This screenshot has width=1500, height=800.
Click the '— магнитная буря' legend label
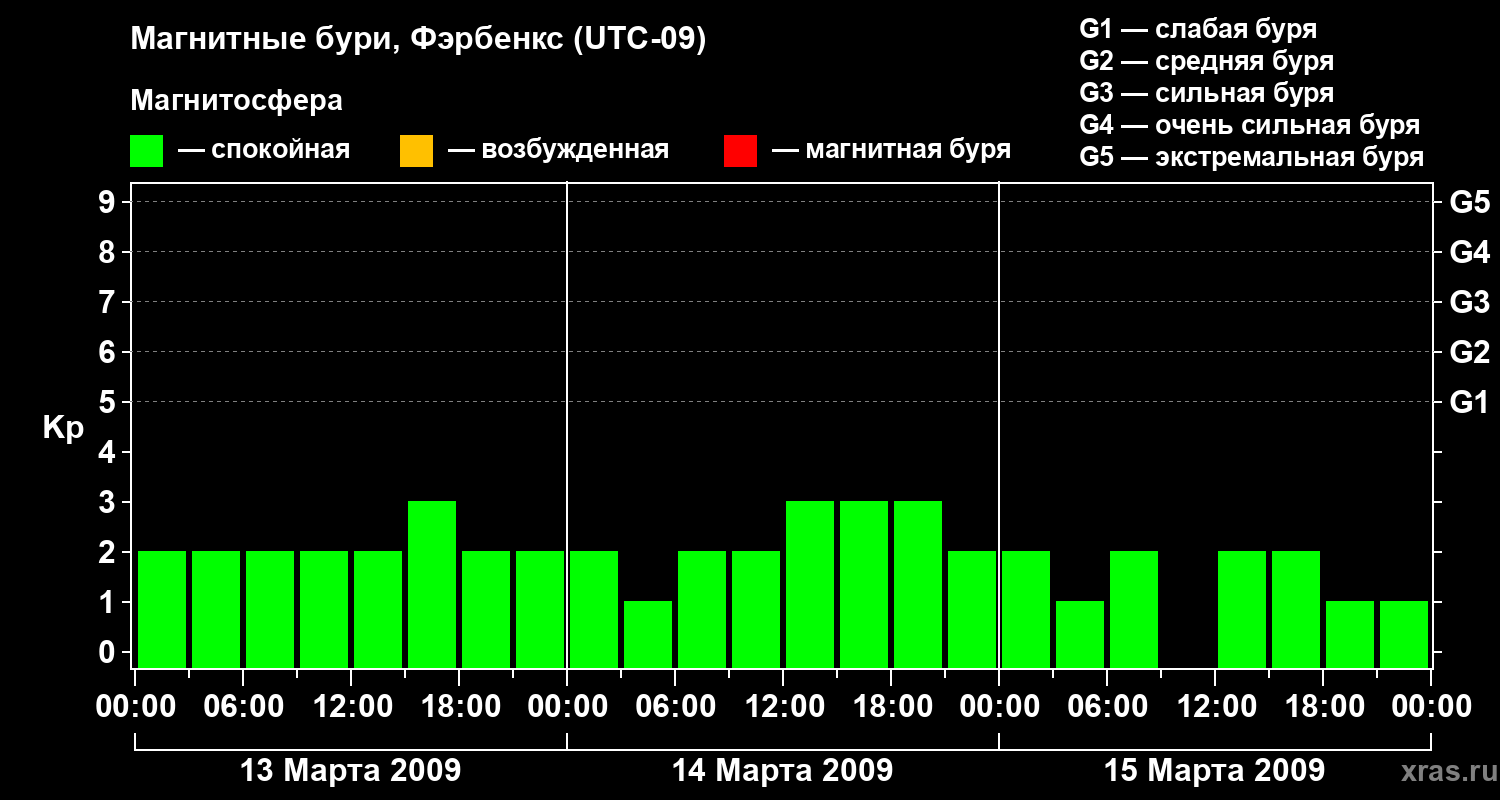[891, 150]
